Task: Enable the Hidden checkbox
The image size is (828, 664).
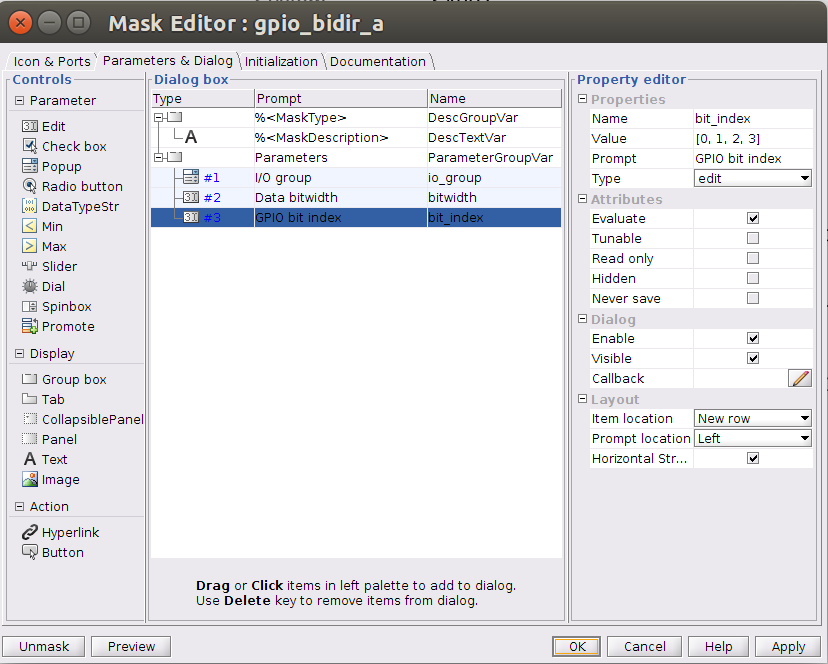Action: (753, 278)
